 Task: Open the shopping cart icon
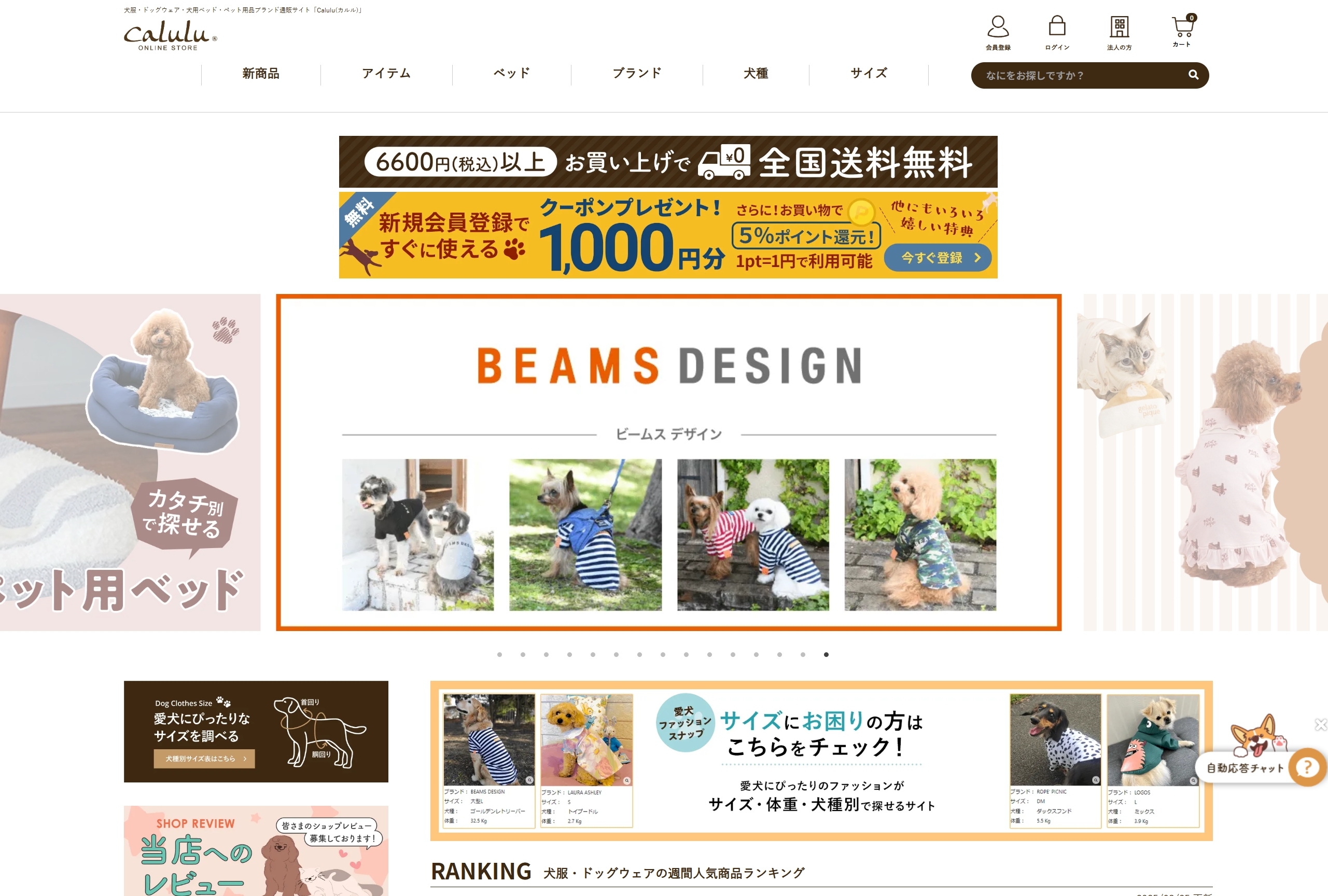tap(1181, 27)
